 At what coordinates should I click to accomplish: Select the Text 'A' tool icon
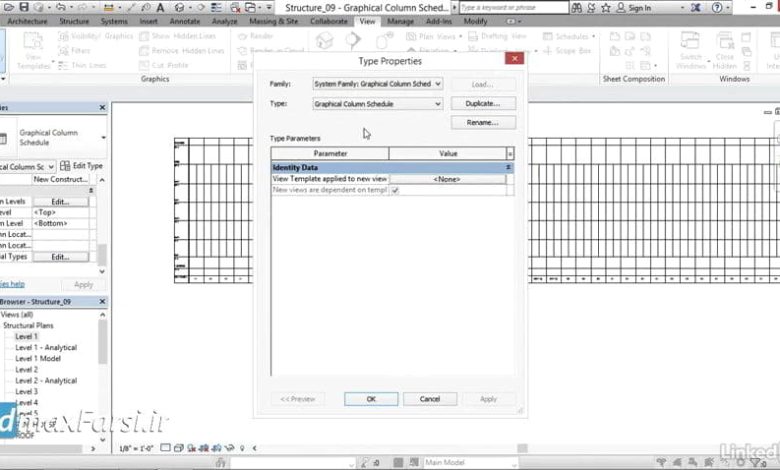tap(160, 7)
